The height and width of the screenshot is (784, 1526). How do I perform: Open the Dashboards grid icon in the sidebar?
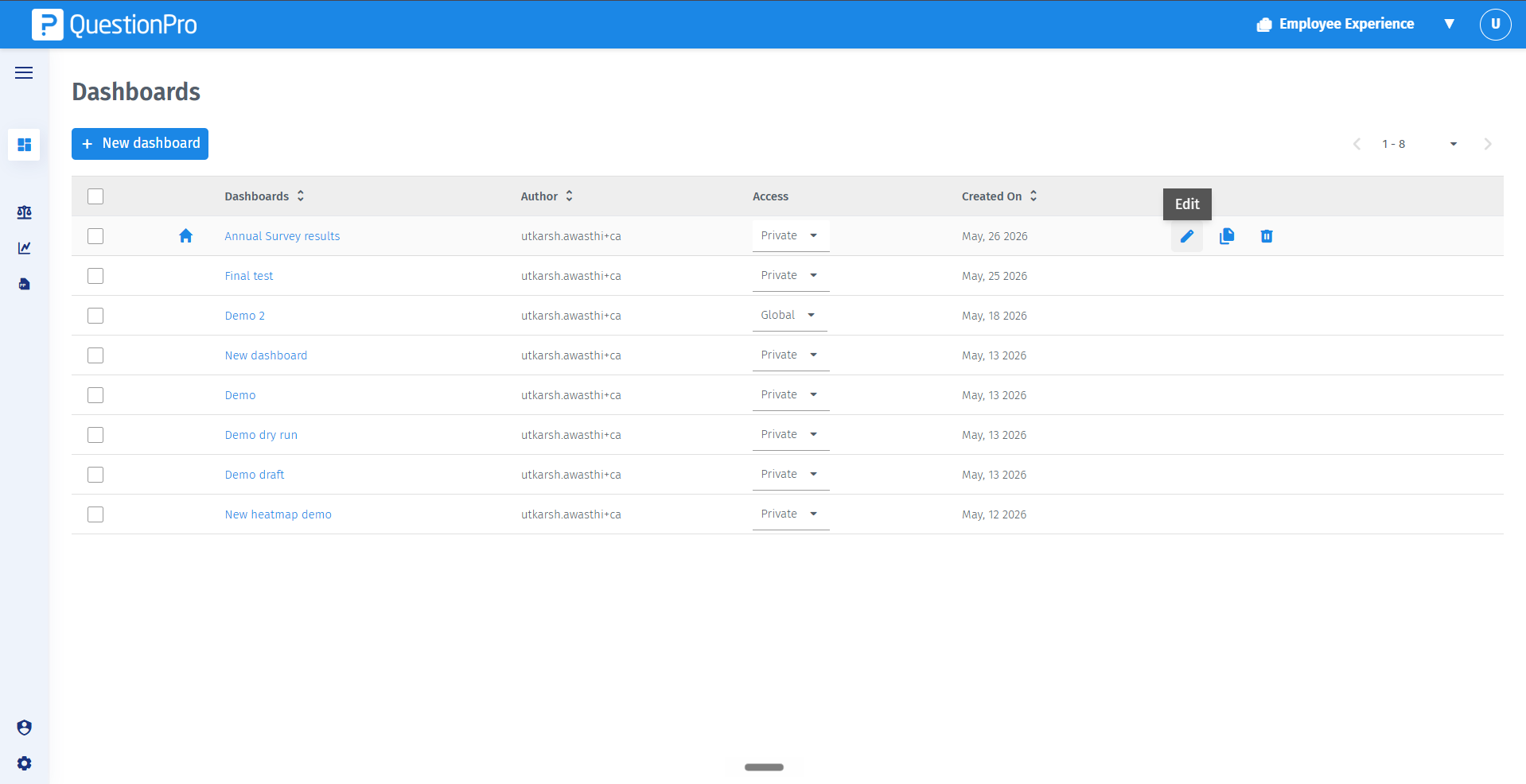(x=24, y=145)
